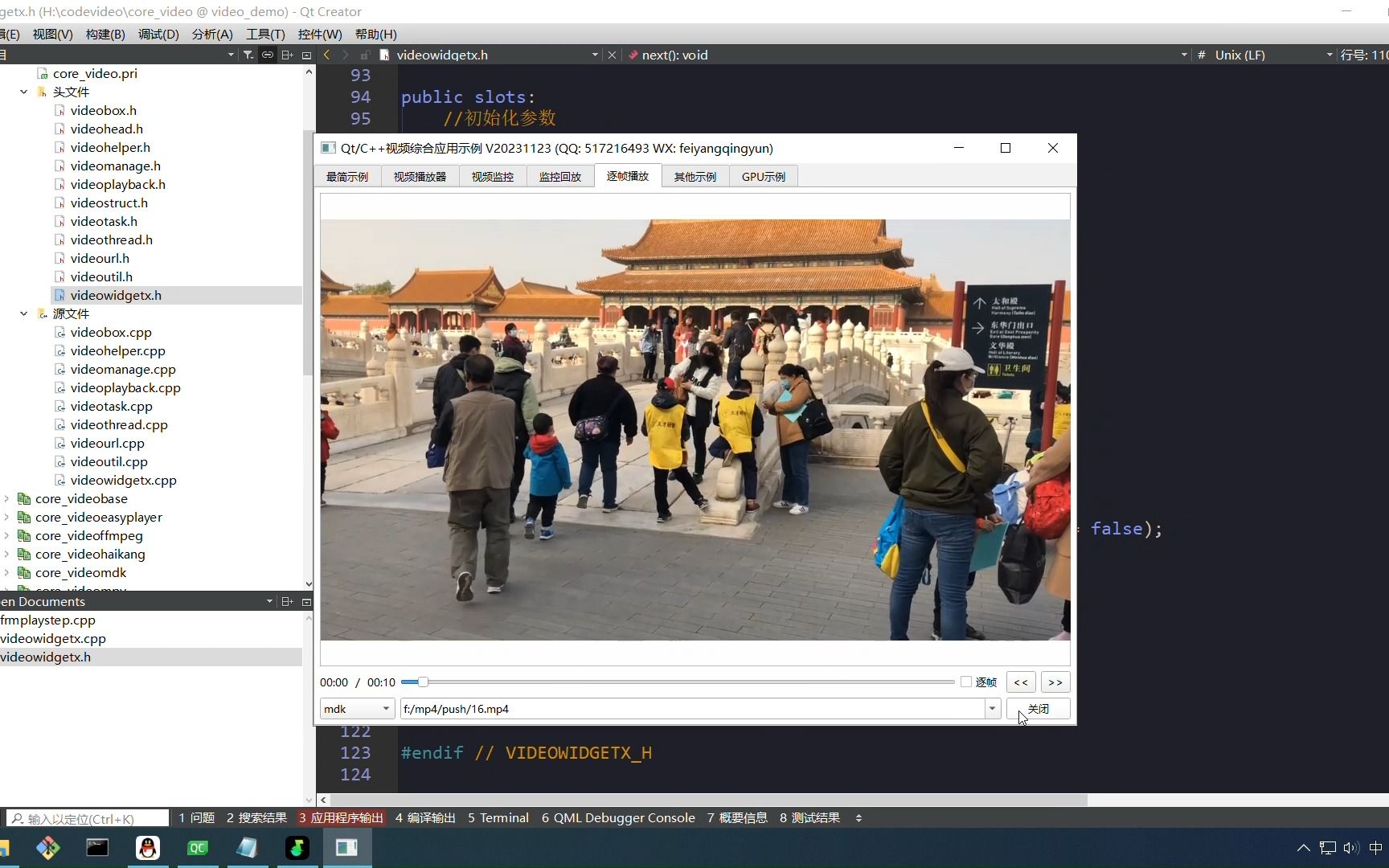The image size is (1389, 868).
Task: Open the 构建(B) menu
Action: click(105, 34)
